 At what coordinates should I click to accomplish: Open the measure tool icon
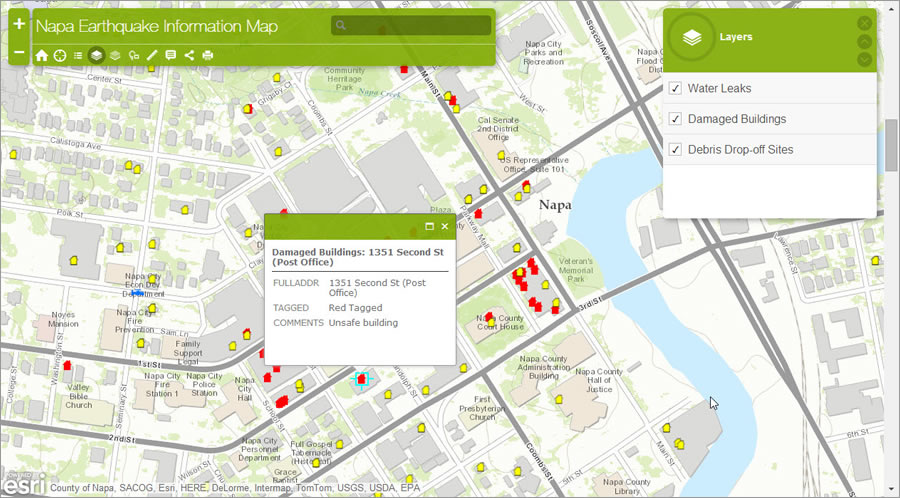coord(134,55)
